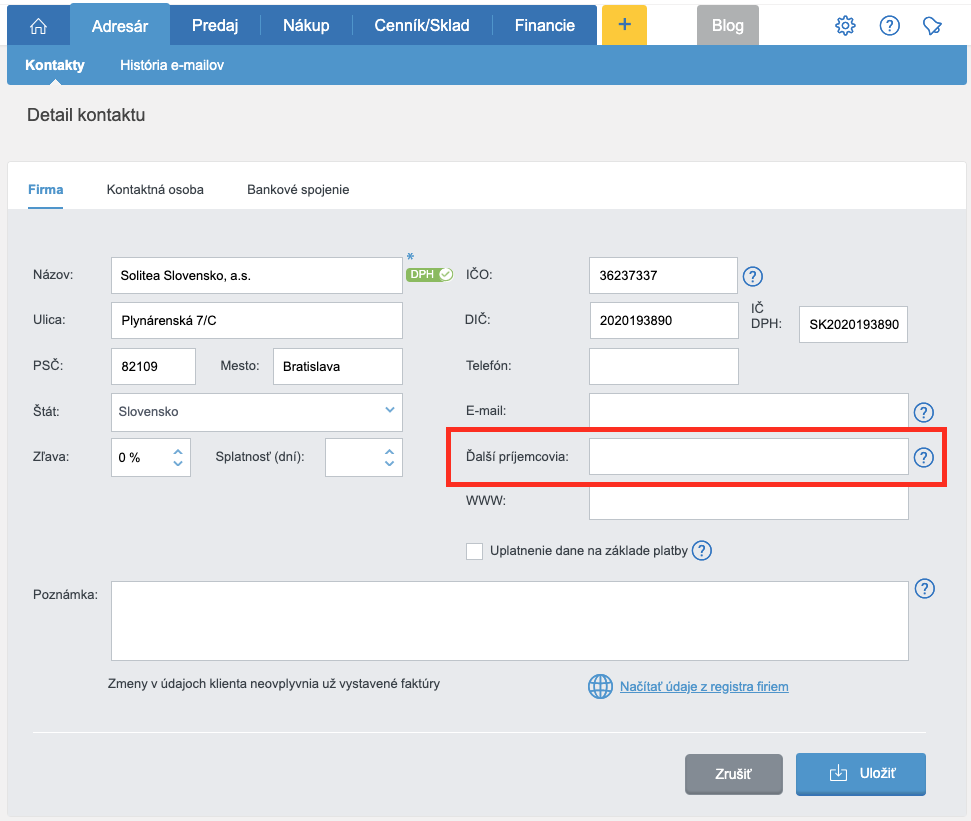Open settings via the gear icon
The image size is (971, 821).
click(x=845, y=26)
